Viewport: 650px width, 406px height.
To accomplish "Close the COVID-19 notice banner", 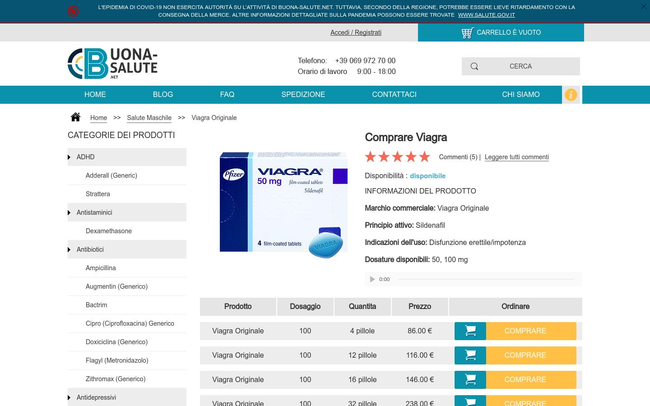I will tap(643, 6).
